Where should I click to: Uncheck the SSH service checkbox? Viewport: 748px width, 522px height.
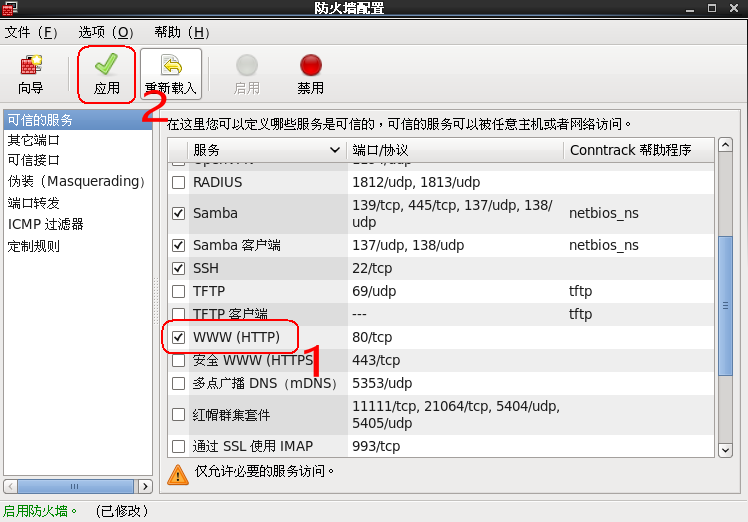[178, 268]
